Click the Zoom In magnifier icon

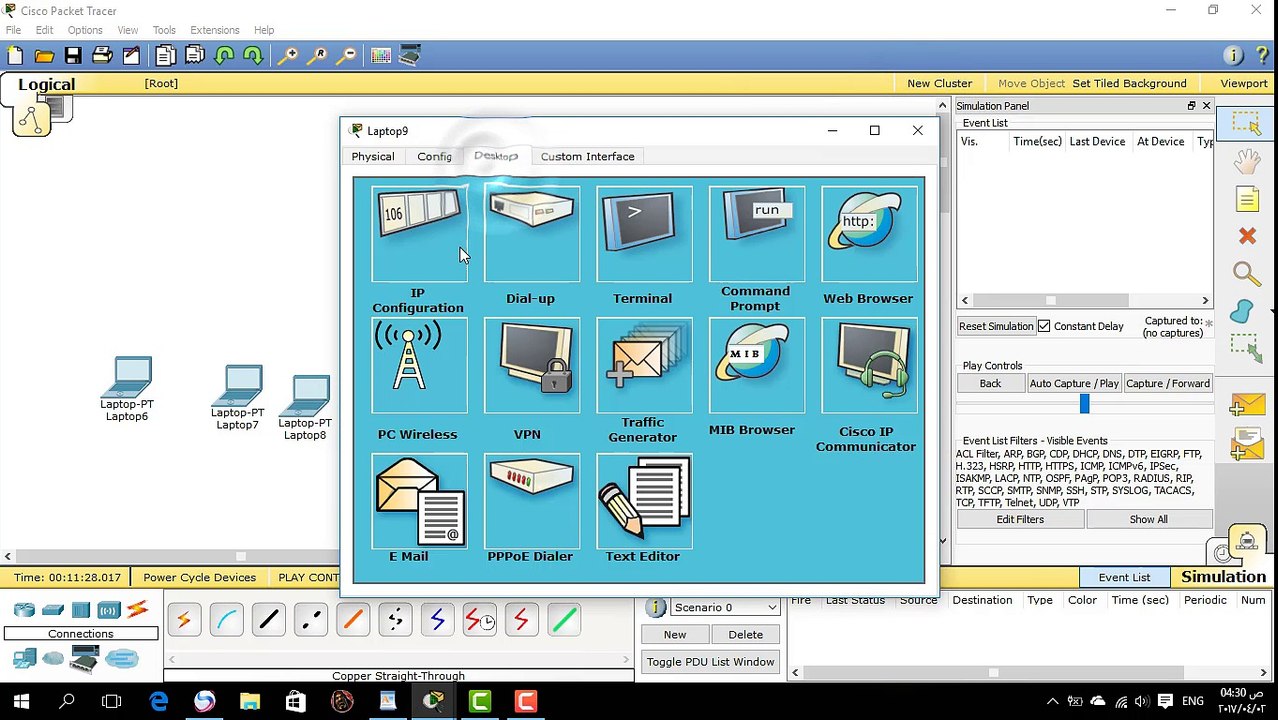pos(288,56)
